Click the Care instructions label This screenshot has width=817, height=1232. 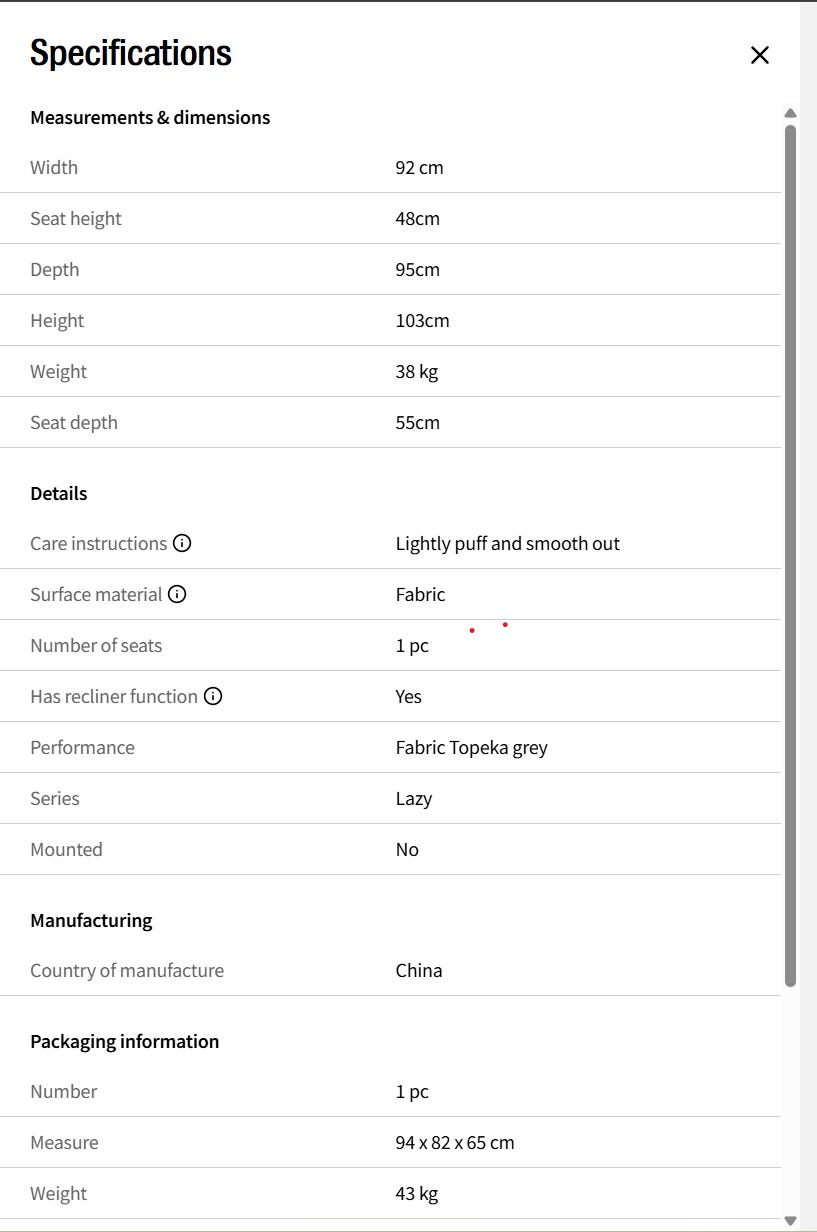point(98,543)
